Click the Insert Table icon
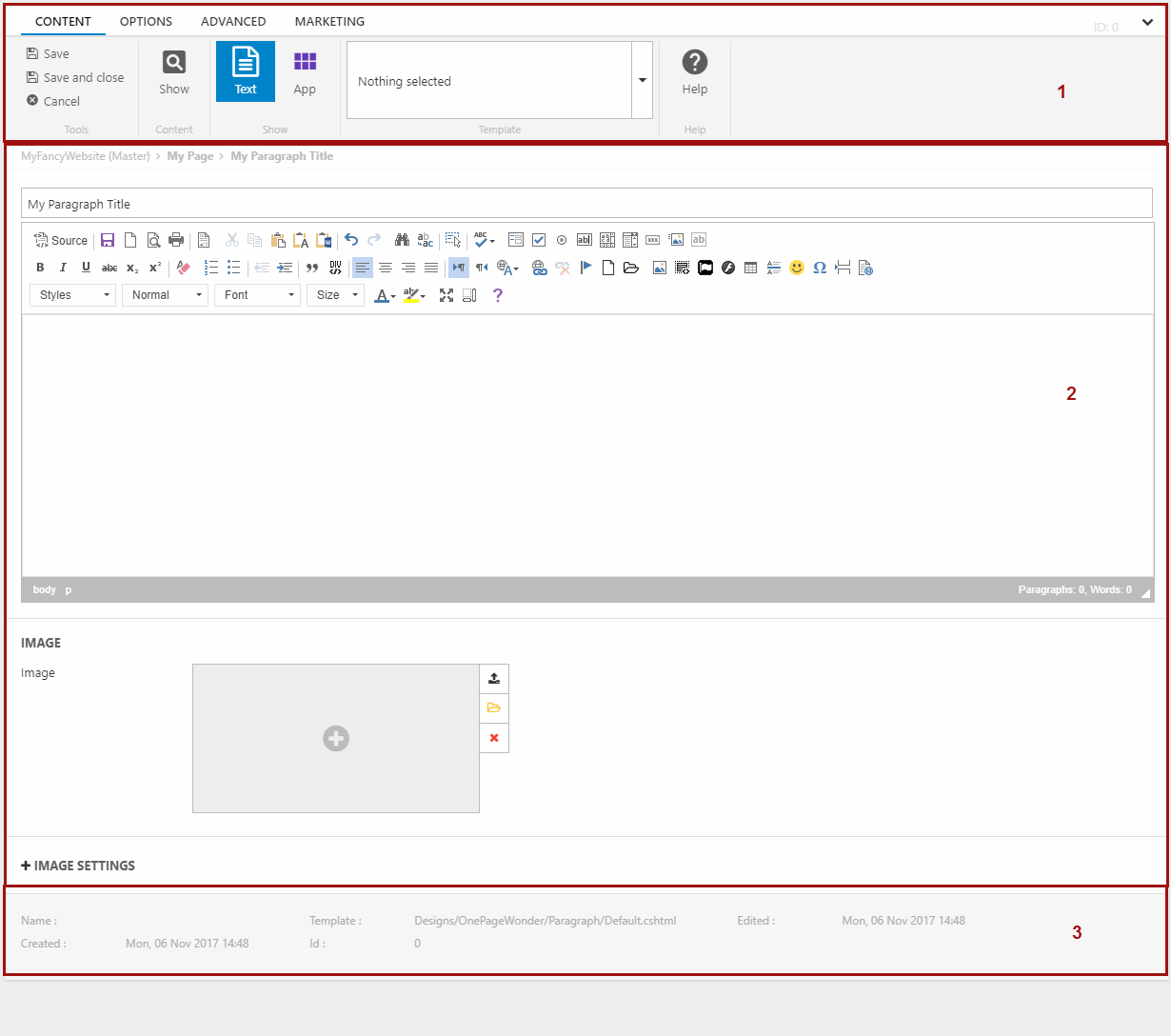This screenshot has height=1036, width=1171. click(x=751, y=268)
